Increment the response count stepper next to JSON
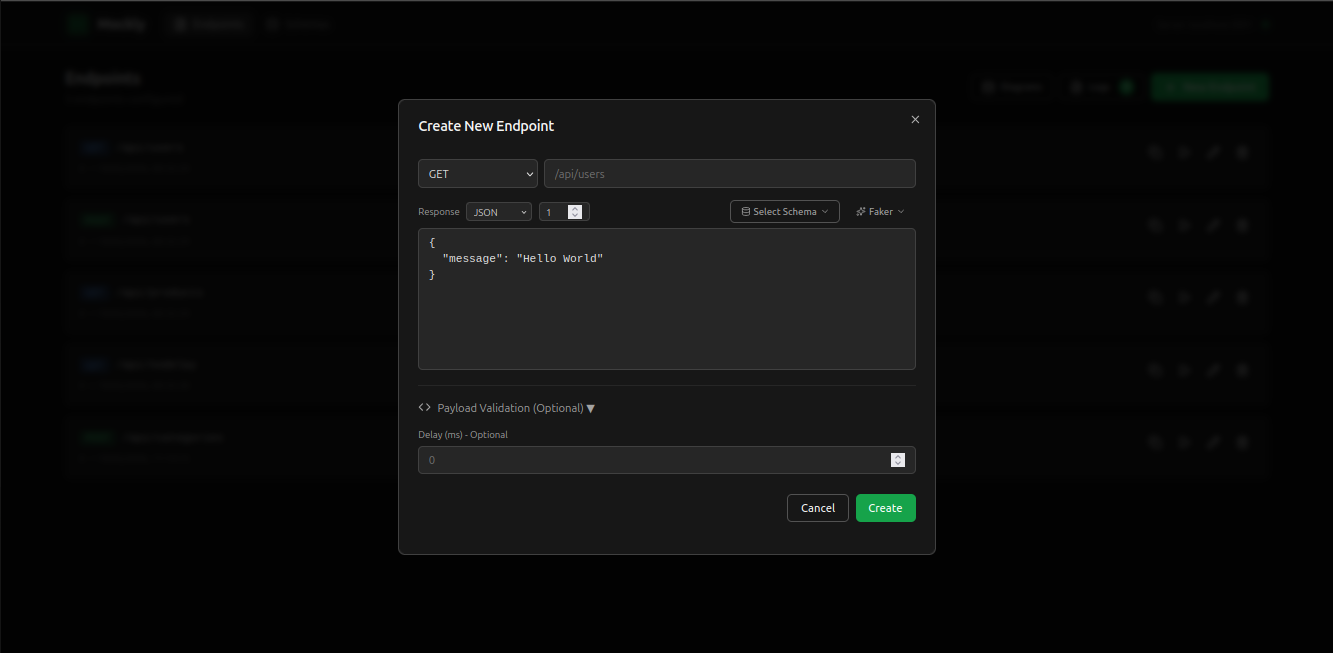This screenshot has height=653, width=1333. [x=575, y=208]
